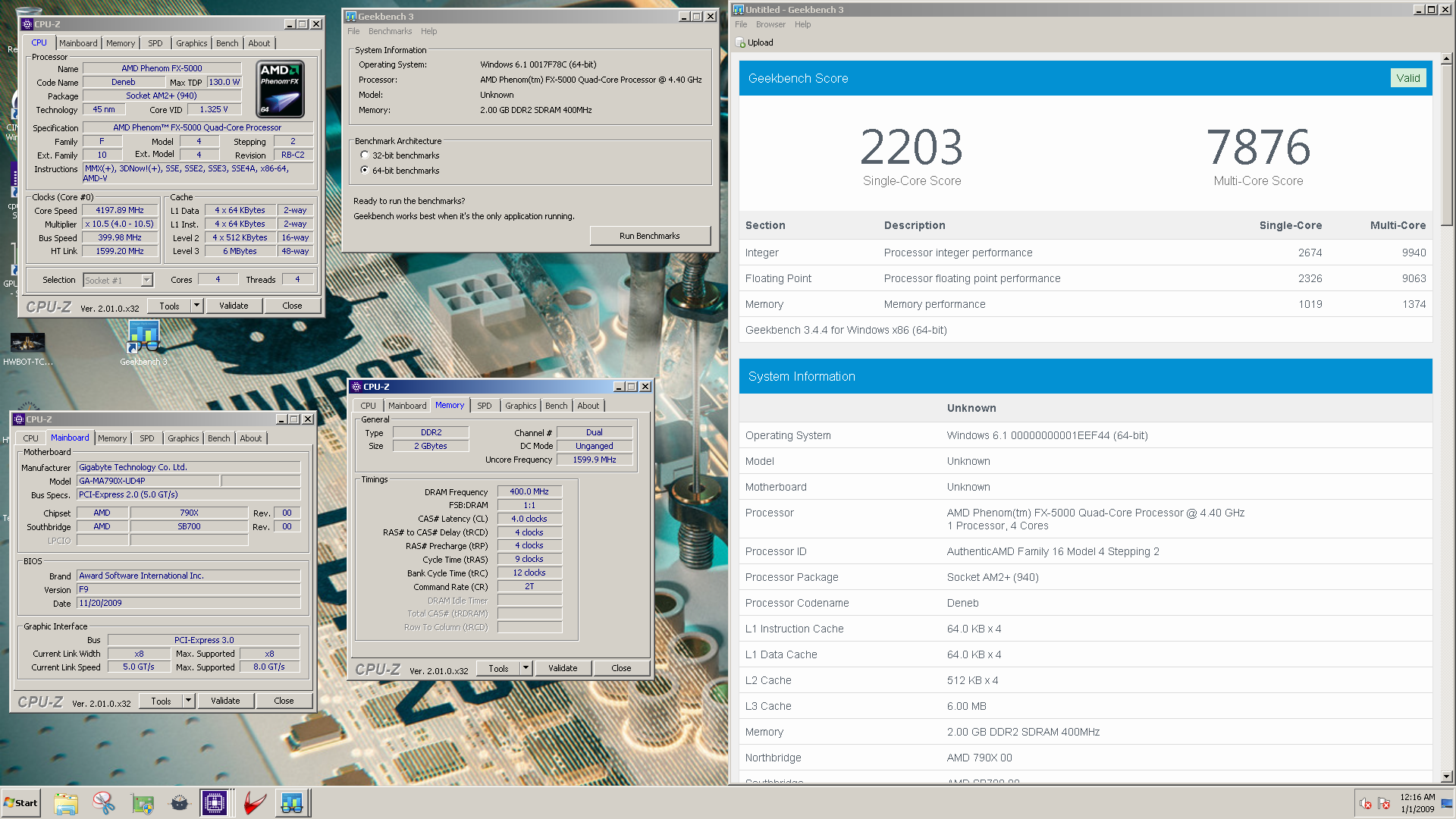1456x819 pixels.
Task: Click the Upload label in Geekbench results
Action: coord(761,43)
